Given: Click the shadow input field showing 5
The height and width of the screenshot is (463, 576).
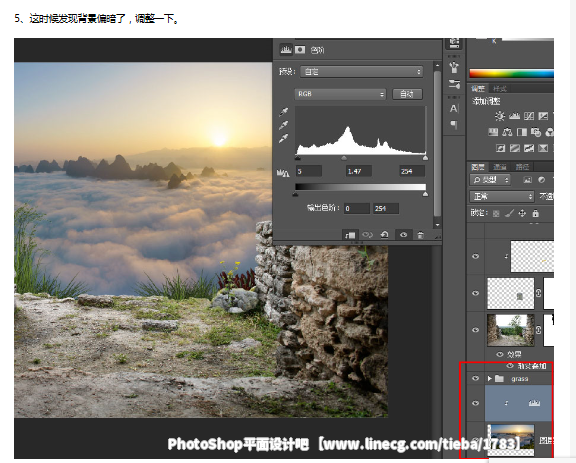Looking at the screenshot, I should tap(309, 171).
